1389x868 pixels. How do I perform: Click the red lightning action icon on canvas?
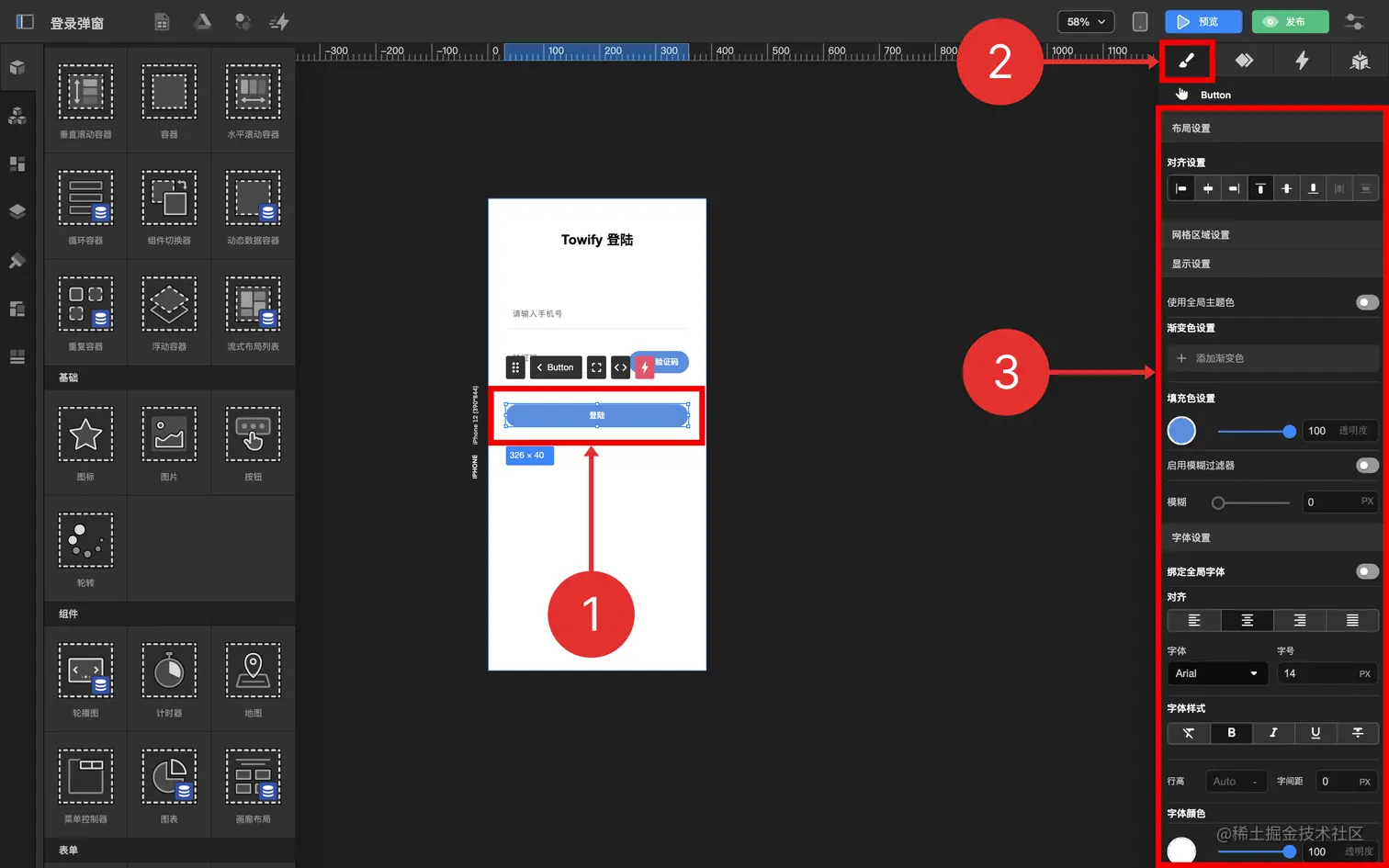point(645,367)
